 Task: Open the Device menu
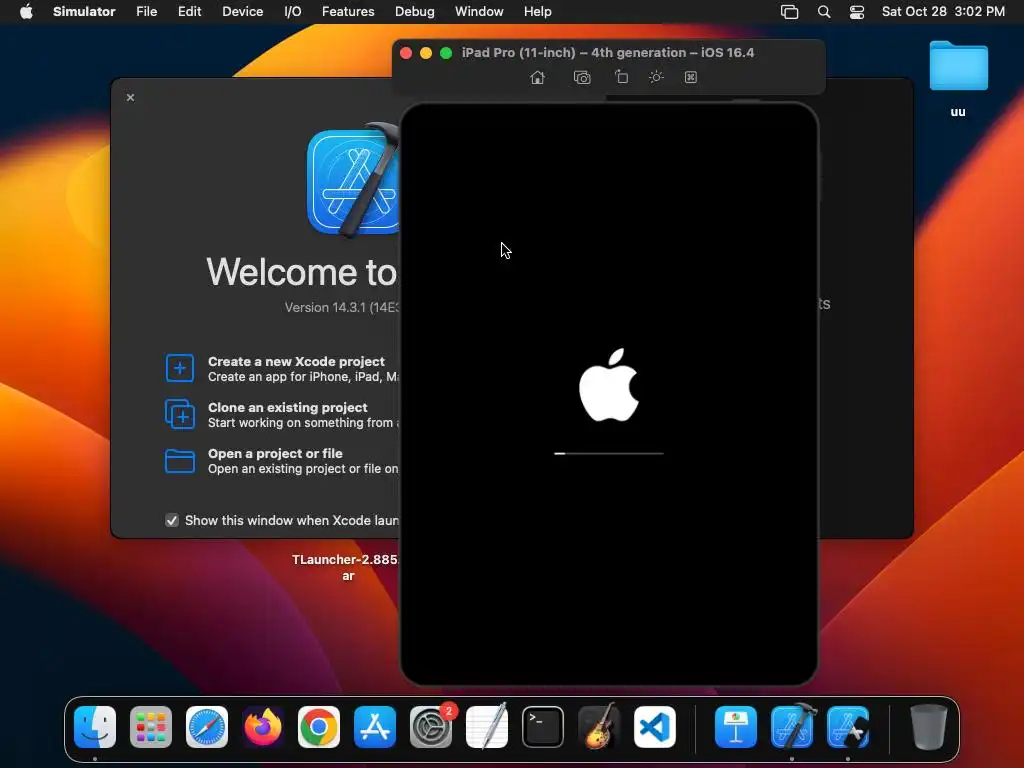pyautogui.click(x=242, y=11)
